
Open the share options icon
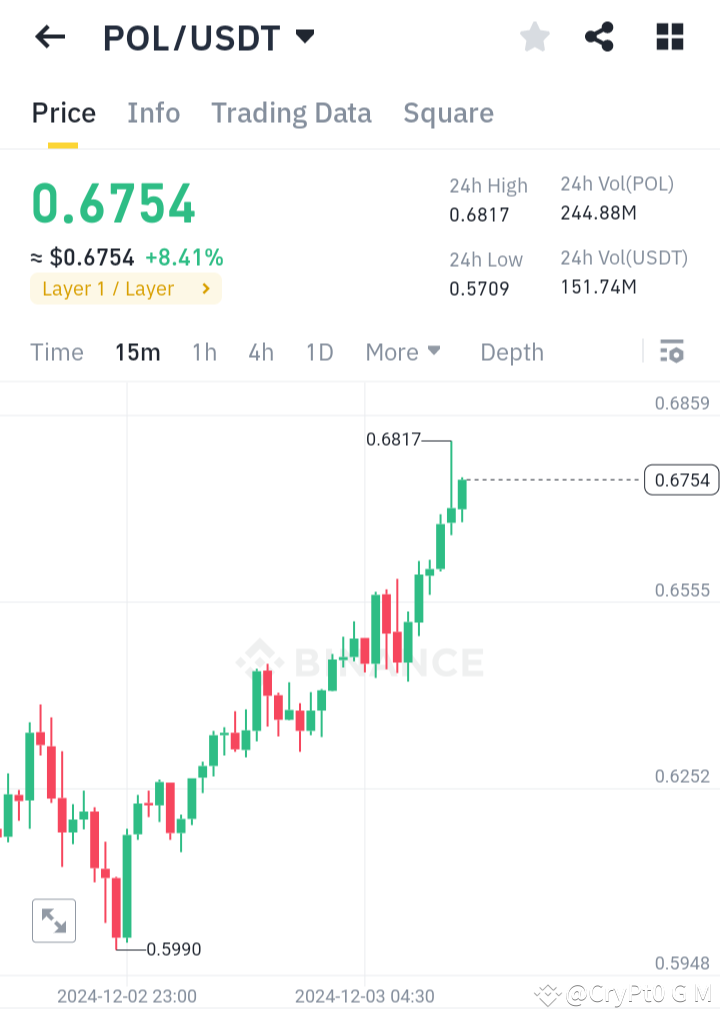(600, 37)
